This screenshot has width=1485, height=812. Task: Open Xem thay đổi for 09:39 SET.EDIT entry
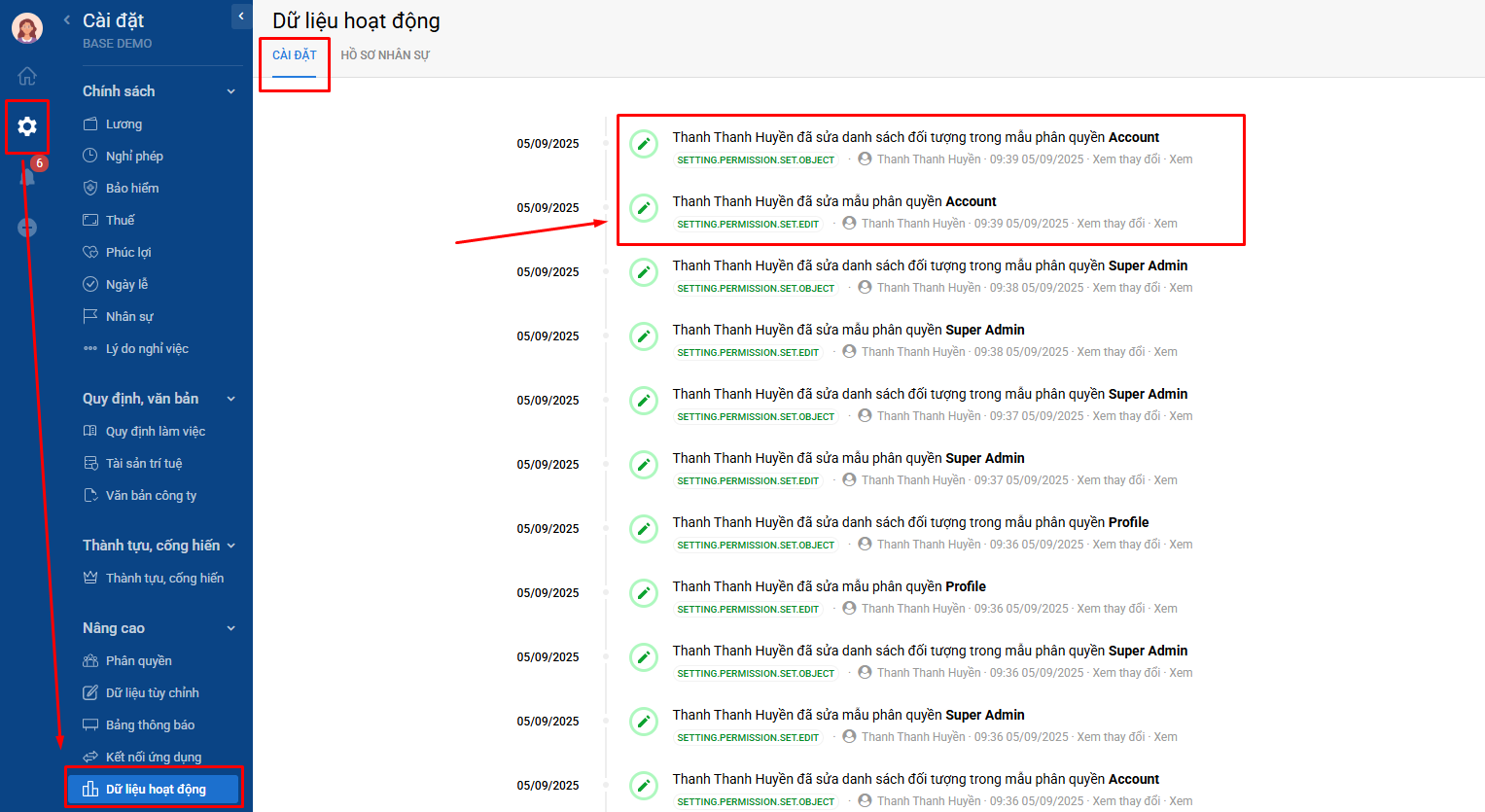click(1111, 224)
